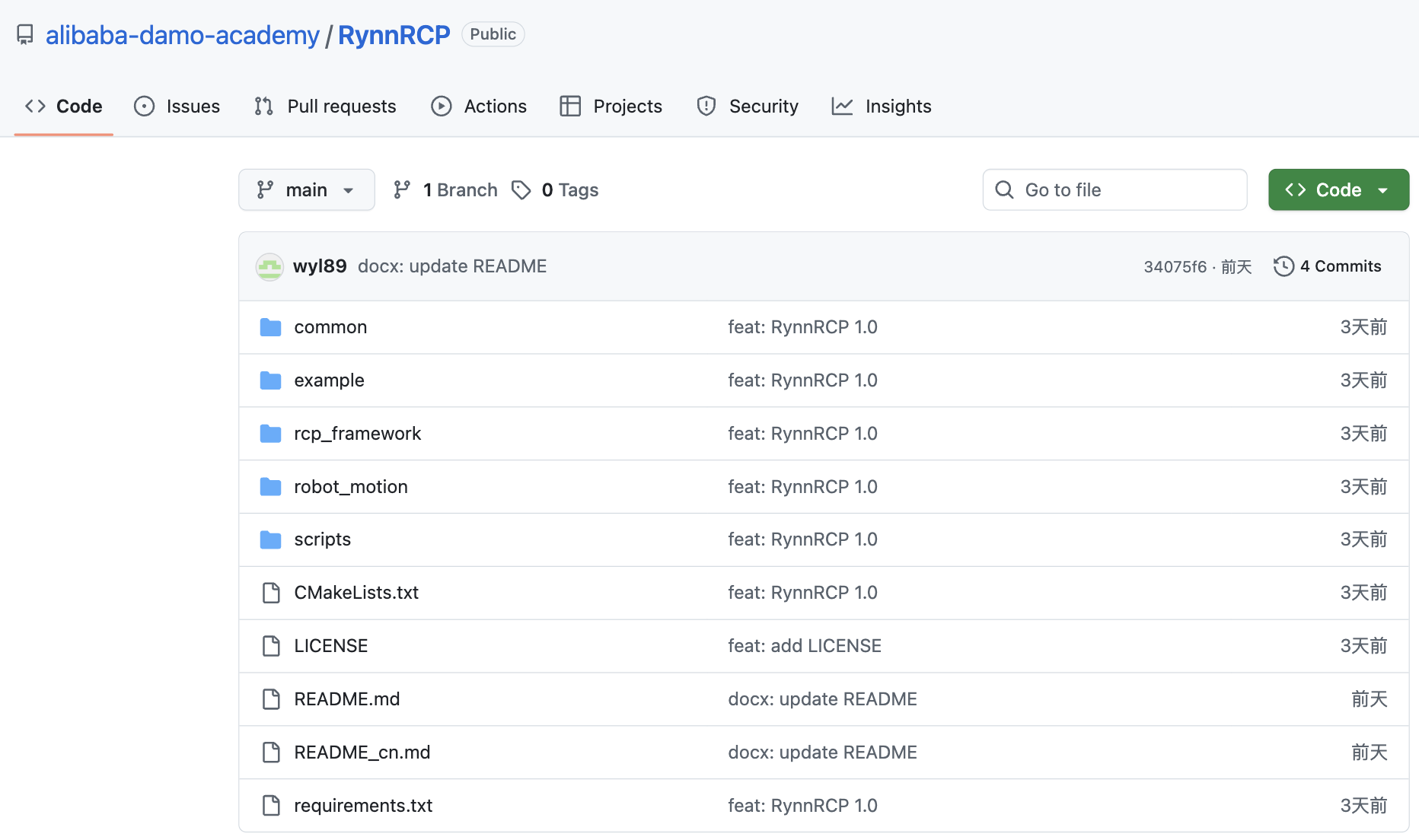Click wyl89's avatar image
The image size is (1419, 840).
click(x=269, y=267)
